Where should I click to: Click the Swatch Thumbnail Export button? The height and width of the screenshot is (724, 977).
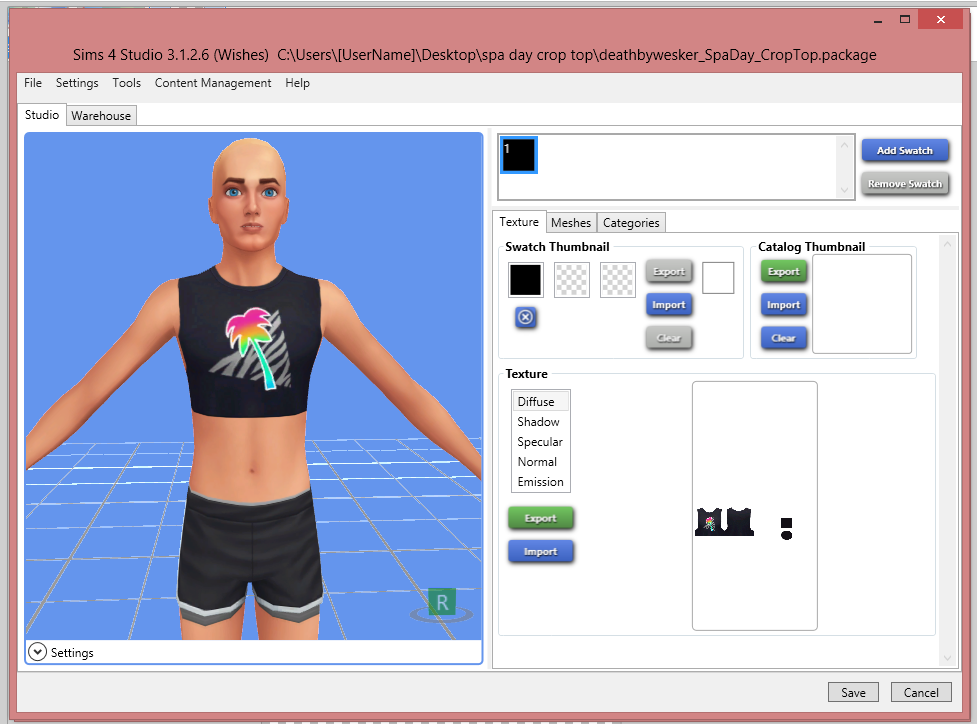click(x=669, y=272)
